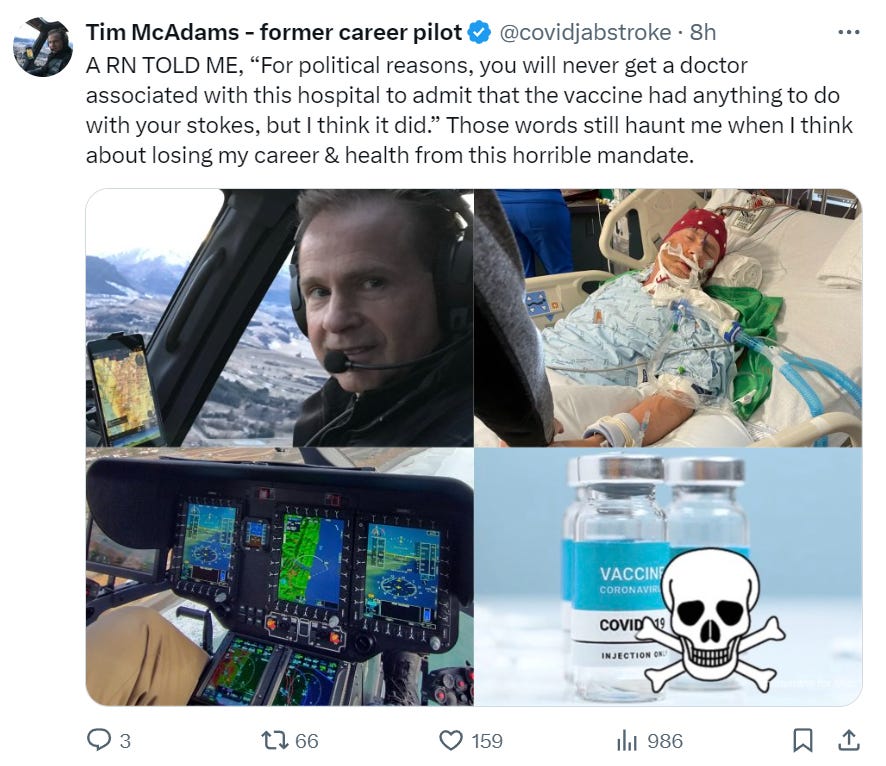
Task: Open the three-dot more options menu
Action: [849, 33]
